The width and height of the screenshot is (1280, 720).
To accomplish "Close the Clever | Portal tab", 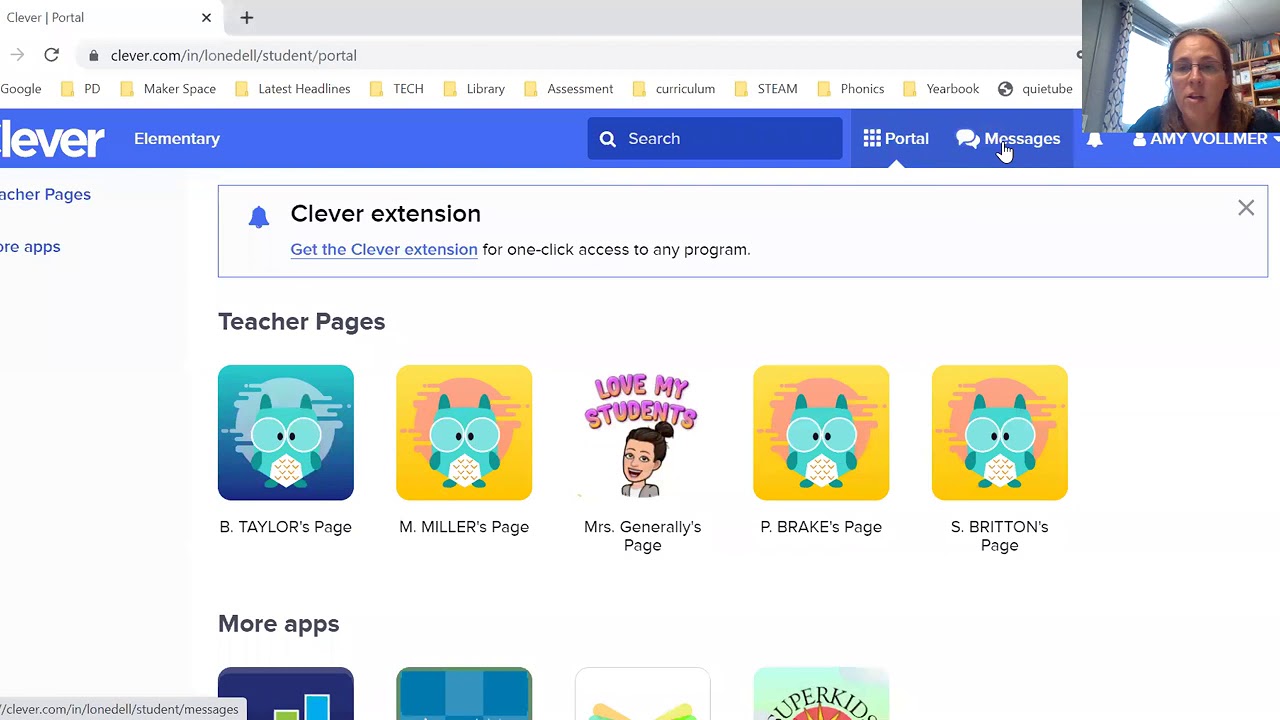I will click(x=206, y=17).
